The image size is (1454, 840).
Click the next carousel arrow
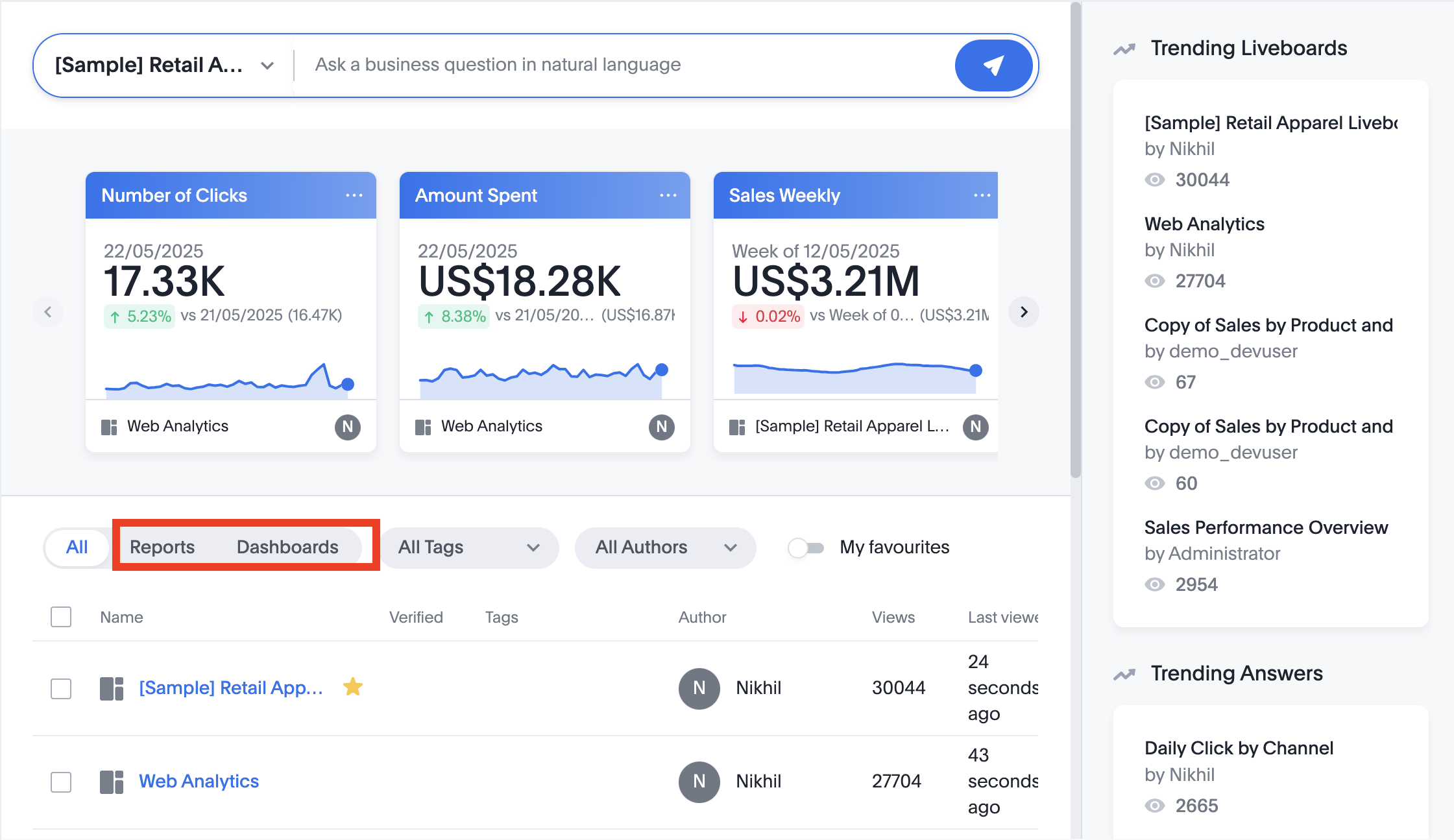1023,312
